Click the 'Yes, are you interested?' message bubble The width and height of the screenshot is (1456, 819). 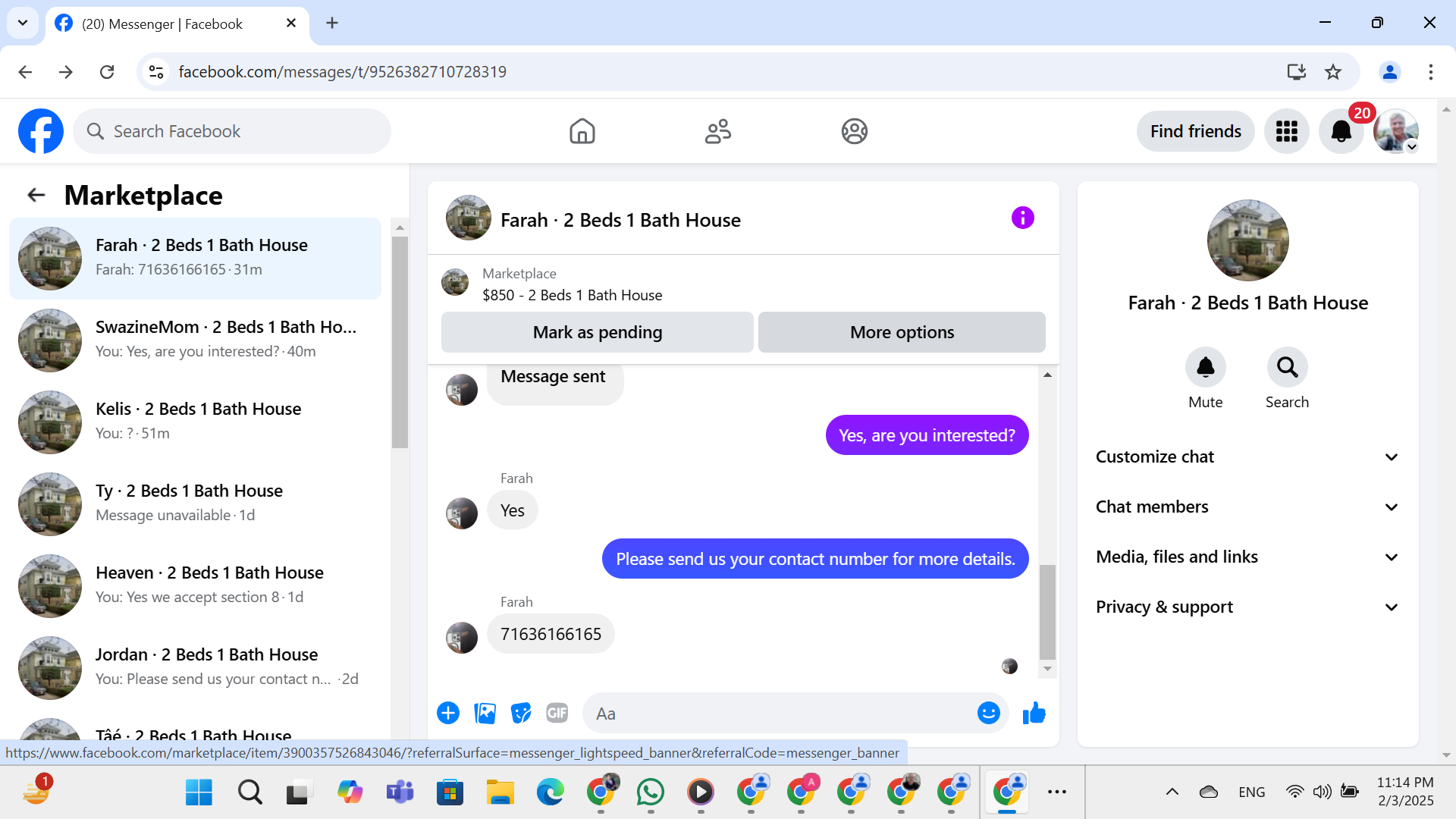pyautogui.click(x=927, y=435)
